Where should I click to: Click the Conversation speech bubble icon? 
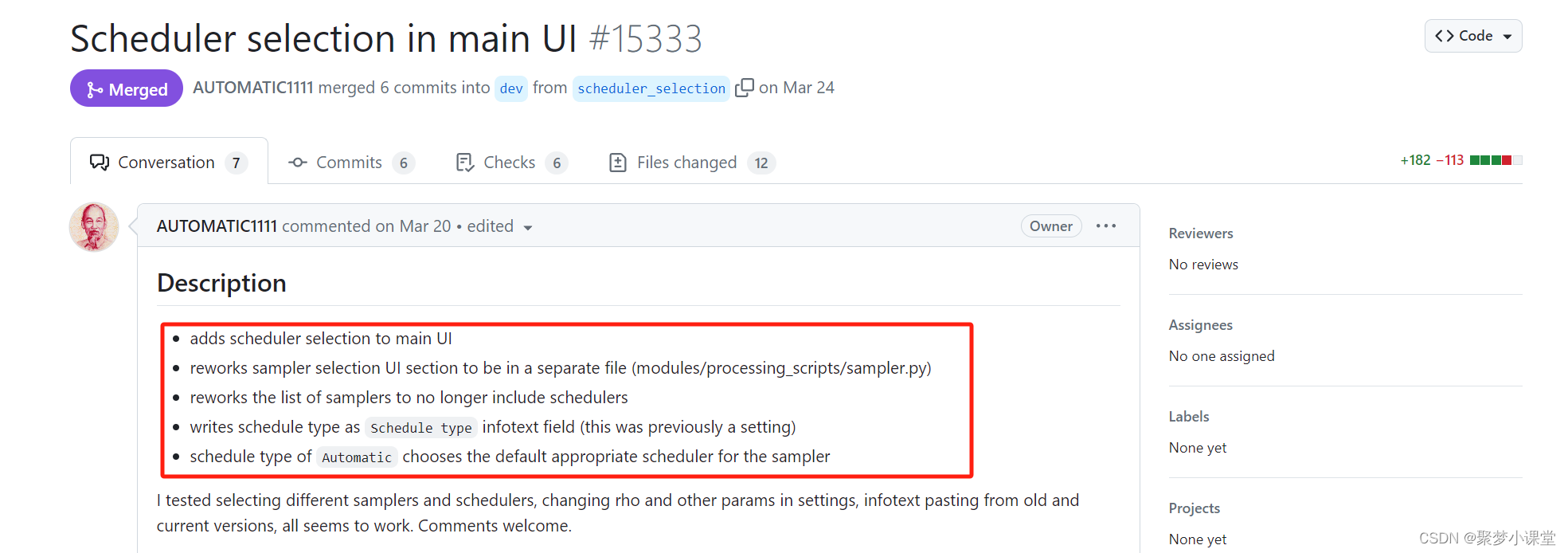[x=100, y=163]
